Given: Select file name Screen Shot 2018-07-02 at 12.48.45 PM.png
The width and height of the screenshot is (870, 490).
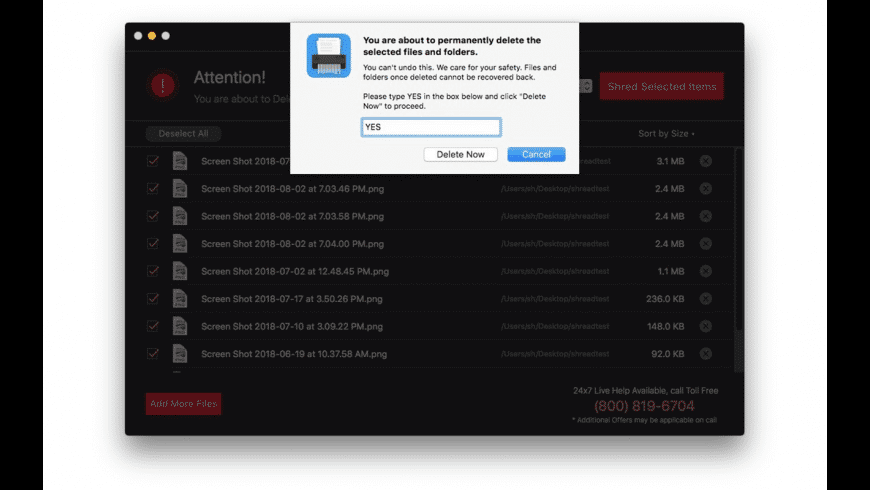Looking at the screenshot, I should coord(295,271).
